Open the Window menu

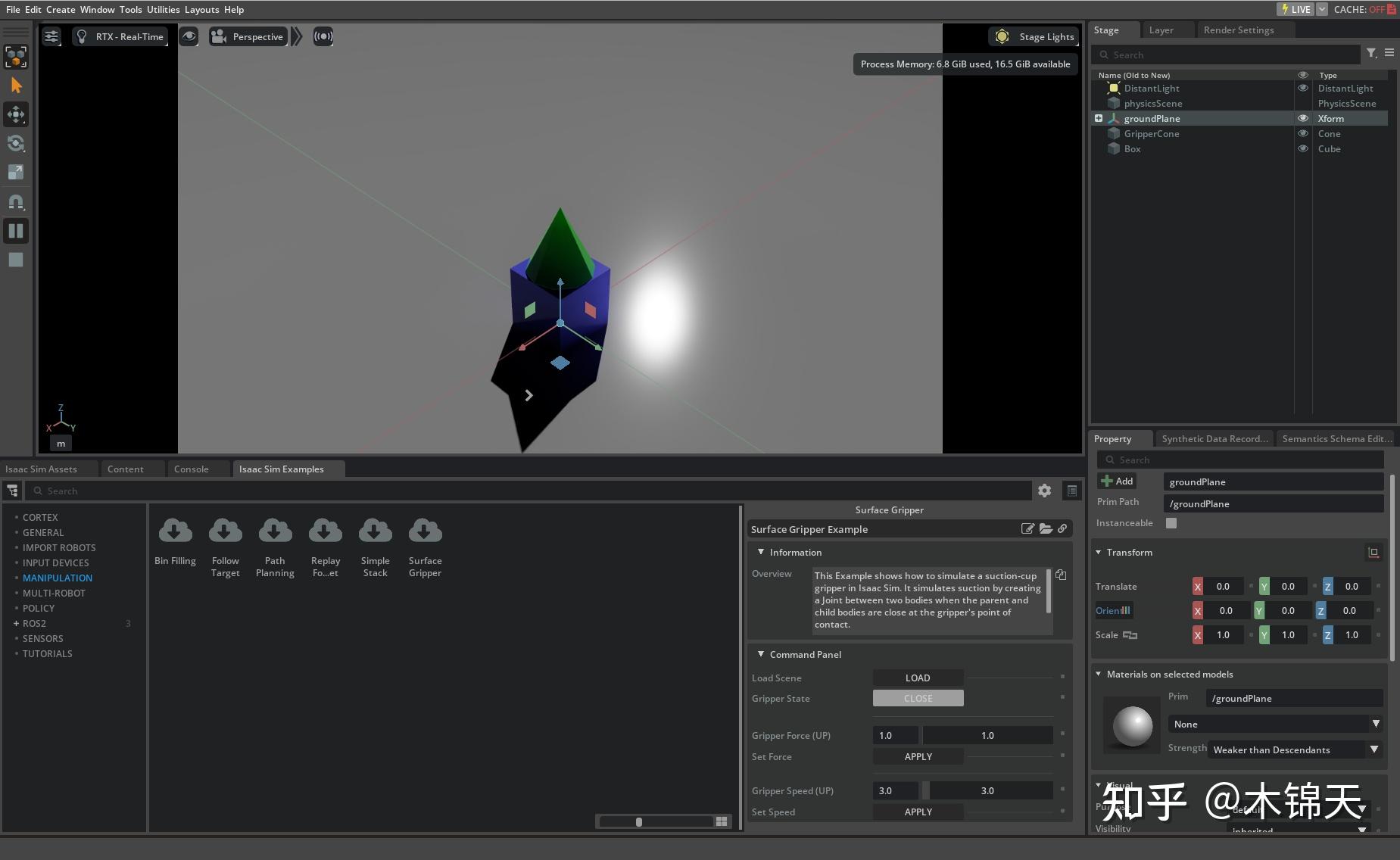click(x=97, y=9)
